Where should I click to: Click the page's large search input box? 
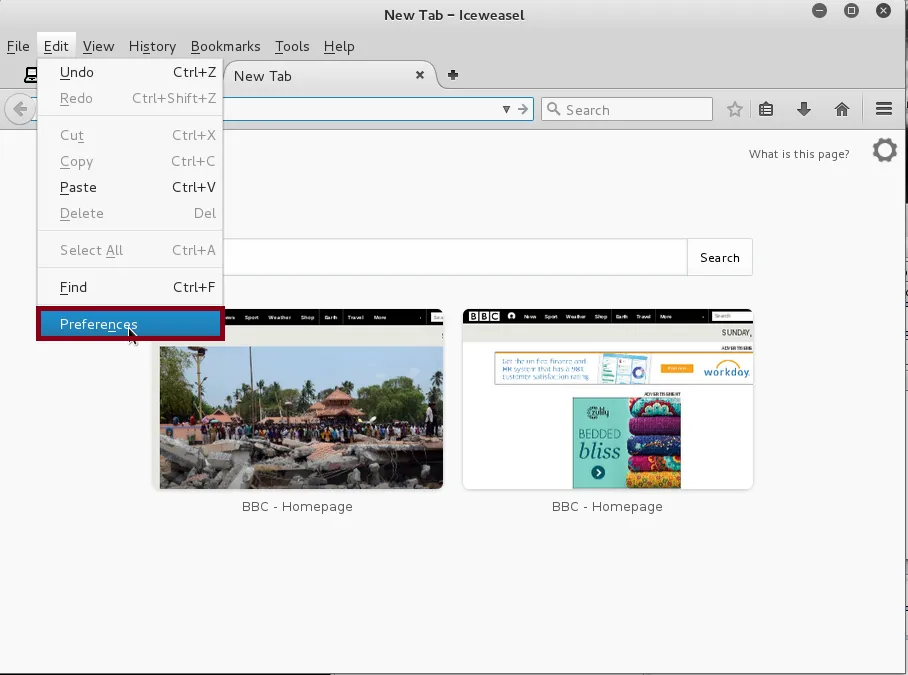[x=455, y=257]
